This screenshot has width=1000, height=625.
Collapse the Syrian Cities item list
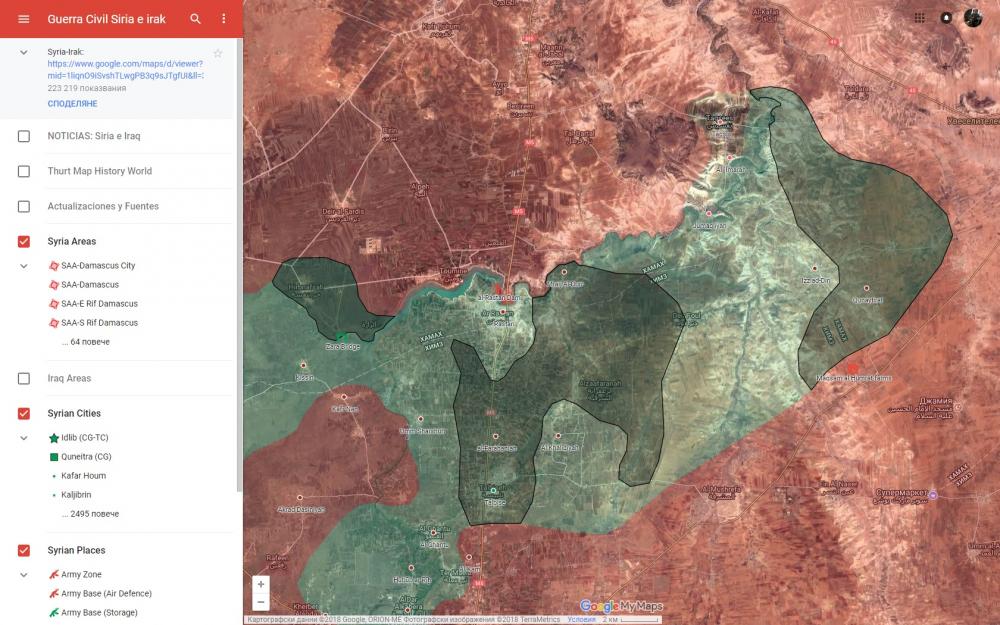point(24,438)
